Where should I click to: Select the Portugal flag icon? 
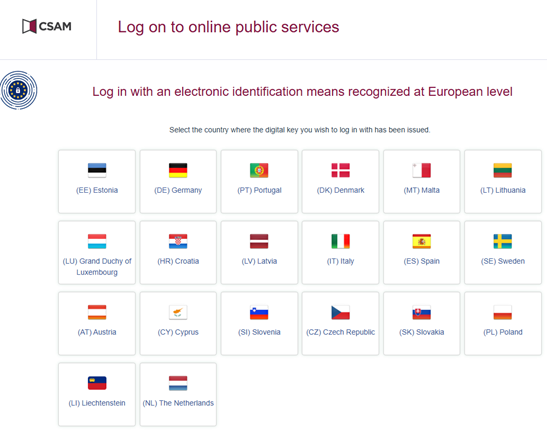pyautogui.click(x=259, y=170)
